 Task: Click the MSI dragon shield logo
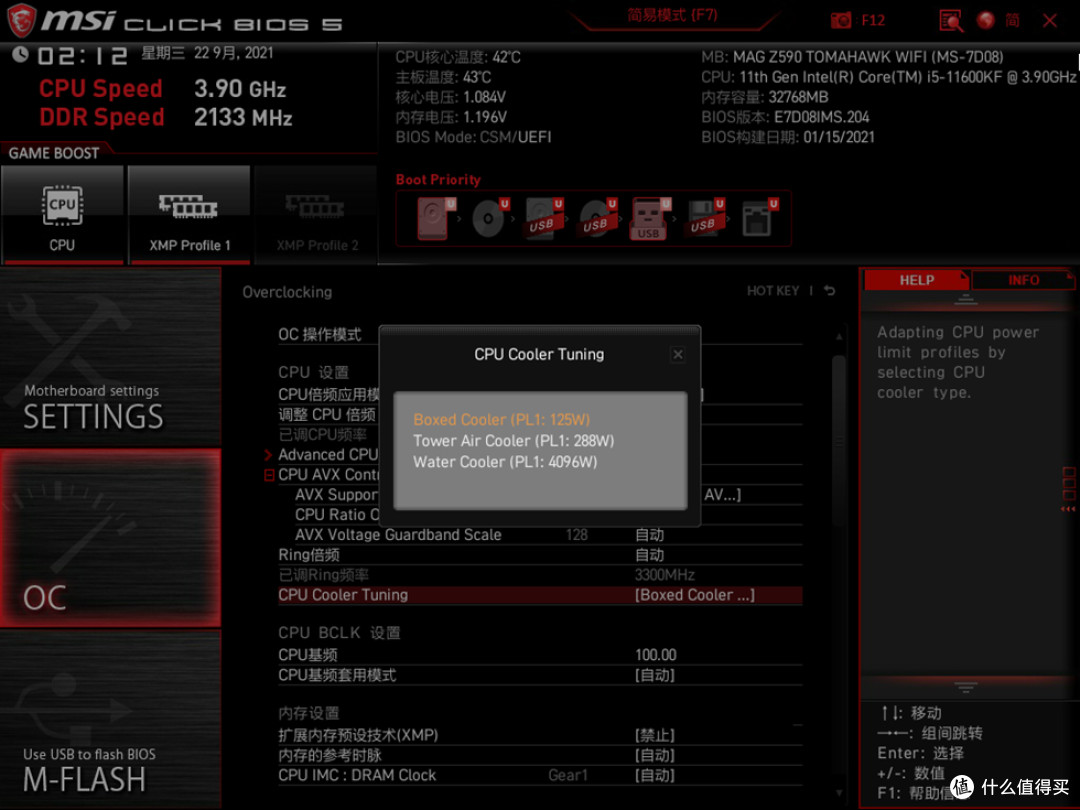(x=21, y=20)
